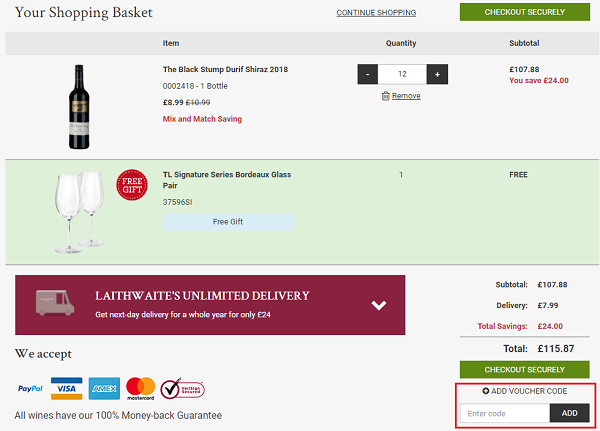
Task: Expand the Laithwaite's Unlimited Delivery banner chevron
Action: point(378,305)
